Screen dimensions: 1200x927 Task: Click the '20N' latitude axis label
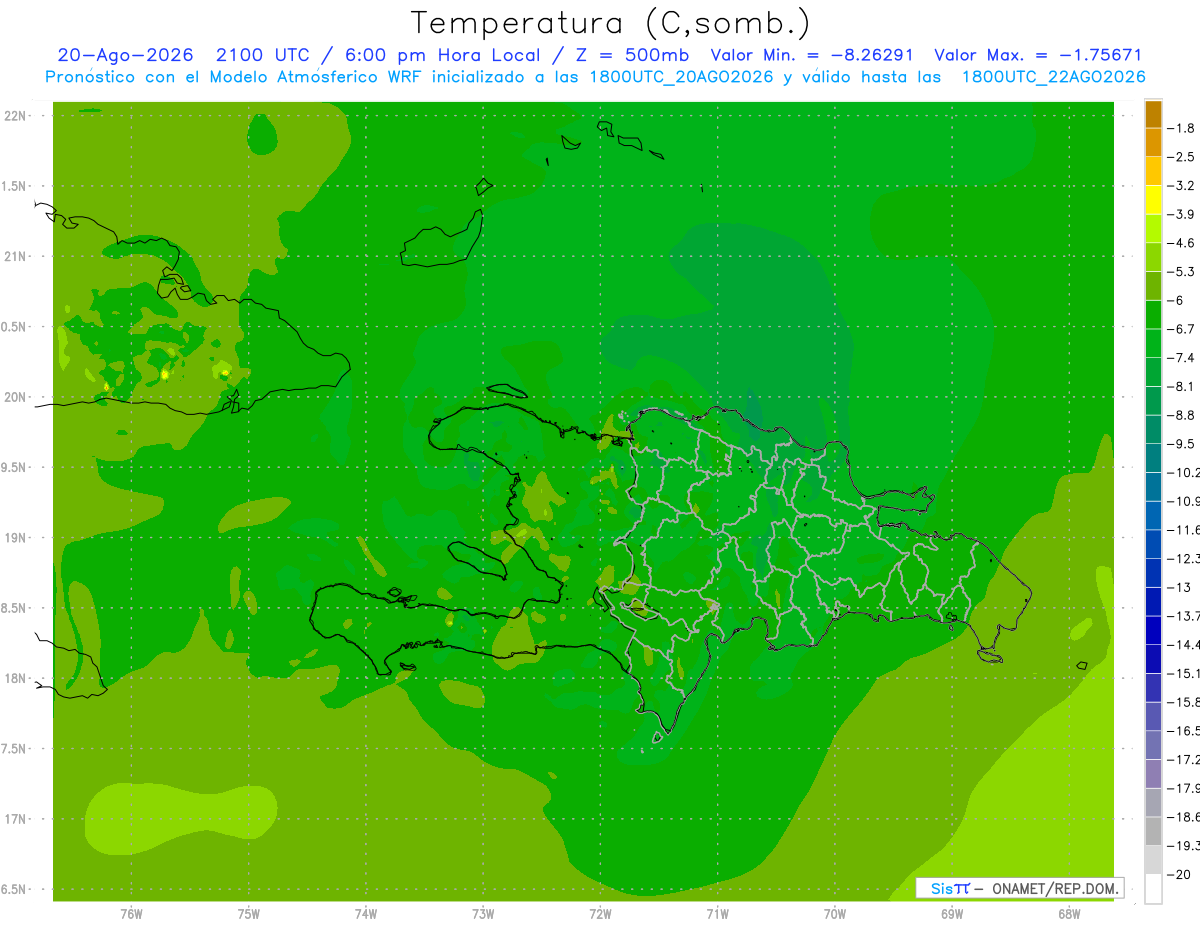pos(15,398)
